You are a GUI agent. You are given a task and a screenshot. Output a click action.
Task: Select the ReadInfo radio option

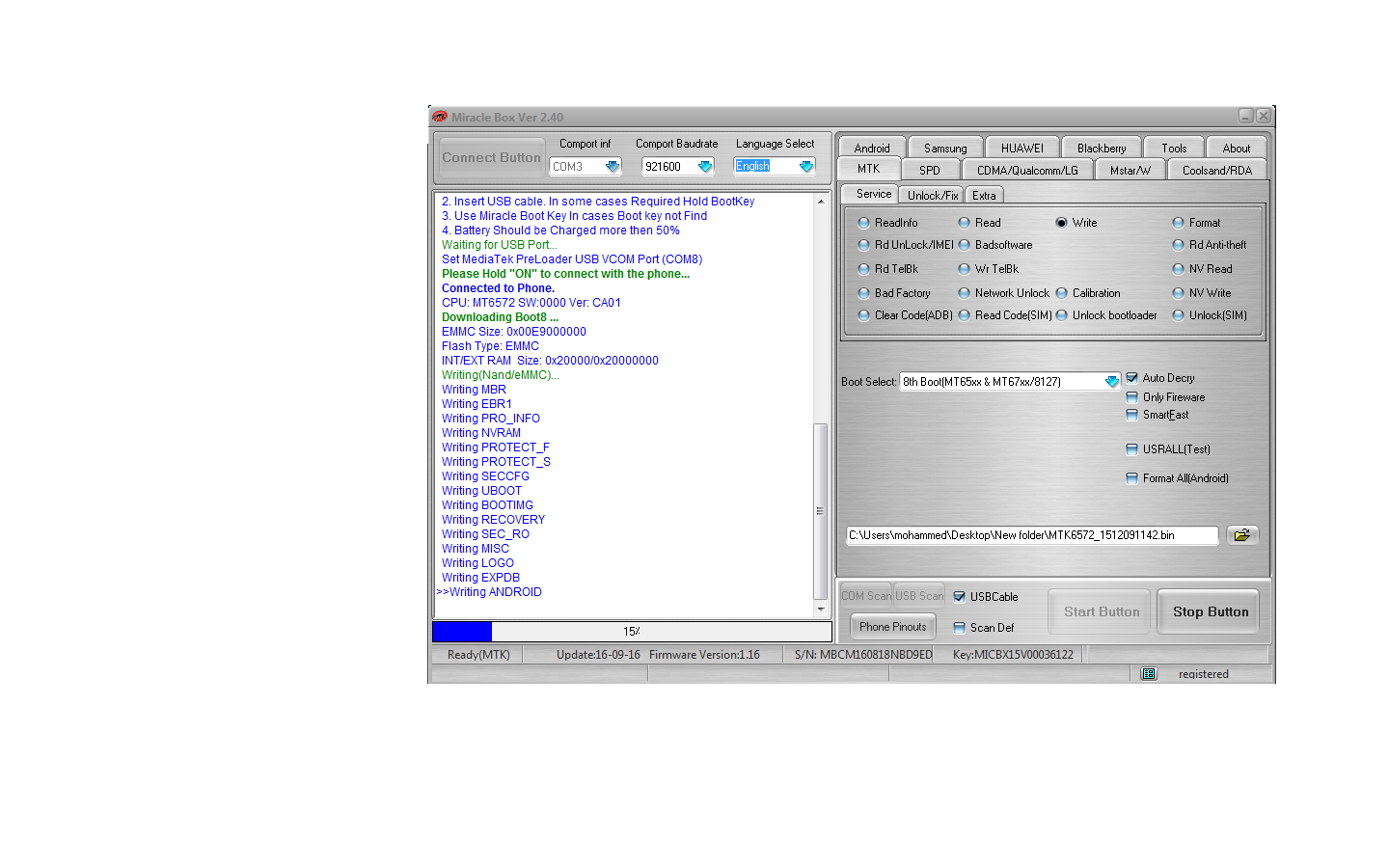click(863, 223)
